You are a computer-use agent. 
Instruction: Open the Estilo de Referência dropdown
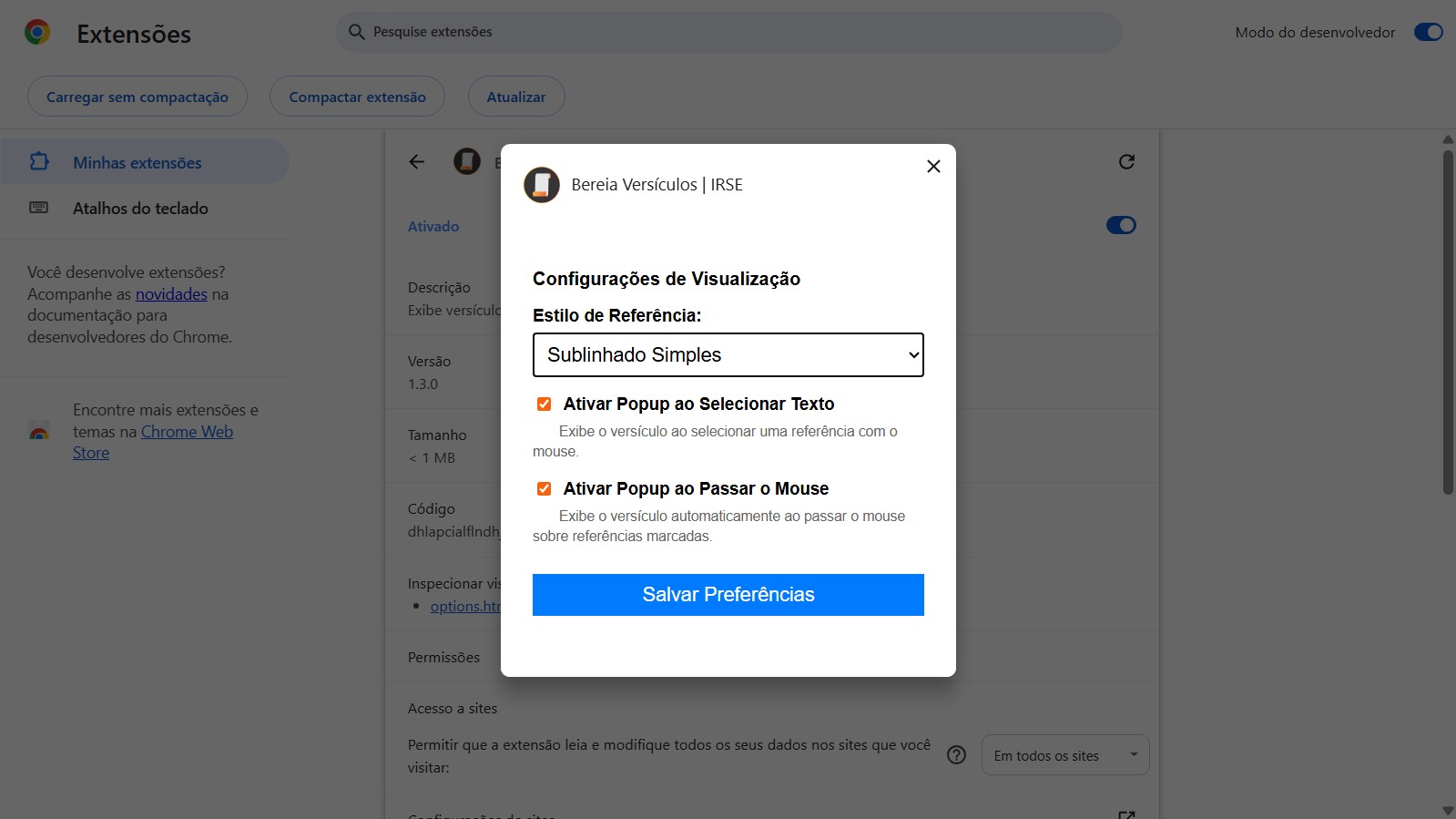coord(728,355)
